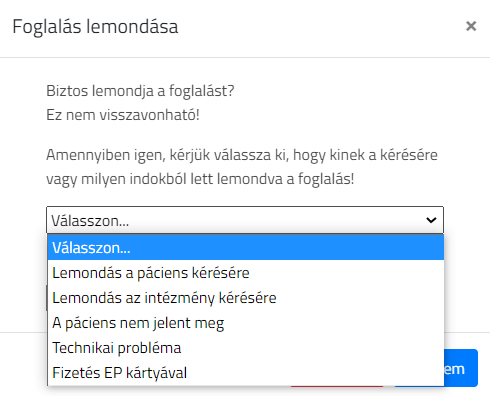
Task: Click the line starting with vagy milyen indokból
Action: (x=200, y=179)
